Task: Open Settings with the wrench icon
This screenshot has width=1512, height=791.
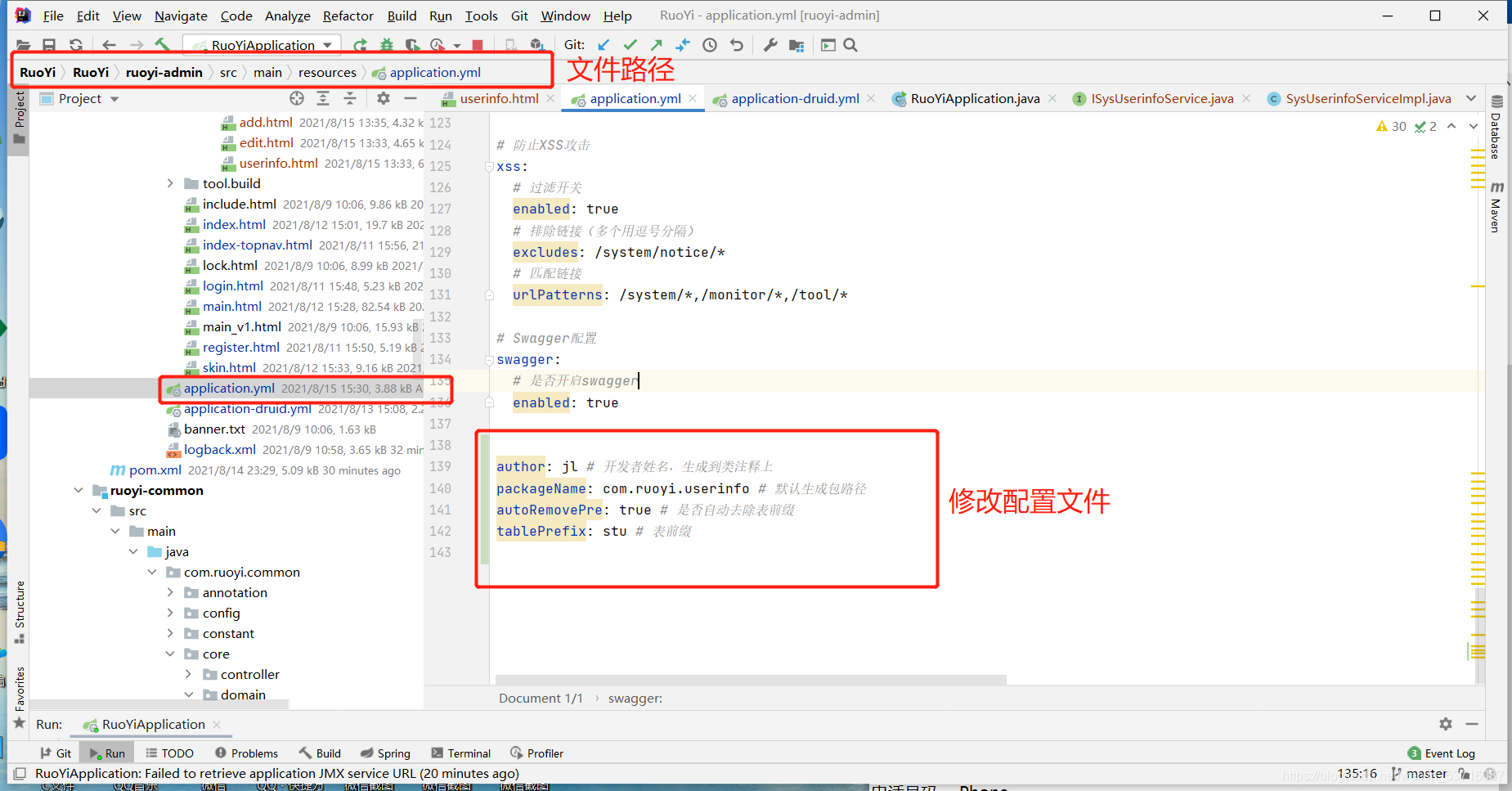Action: pyautogui.click(x=770, y=45)
